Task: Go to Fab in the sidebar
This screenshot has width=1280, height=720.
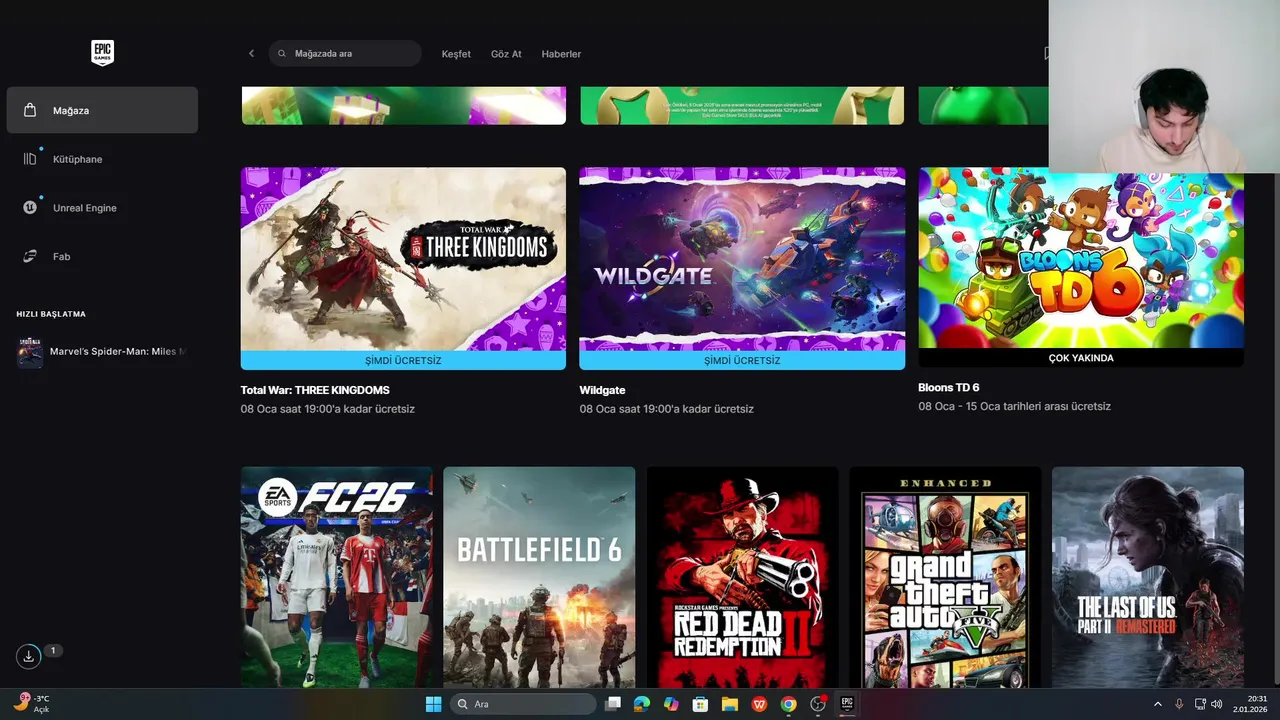Action: click(102, 257)
